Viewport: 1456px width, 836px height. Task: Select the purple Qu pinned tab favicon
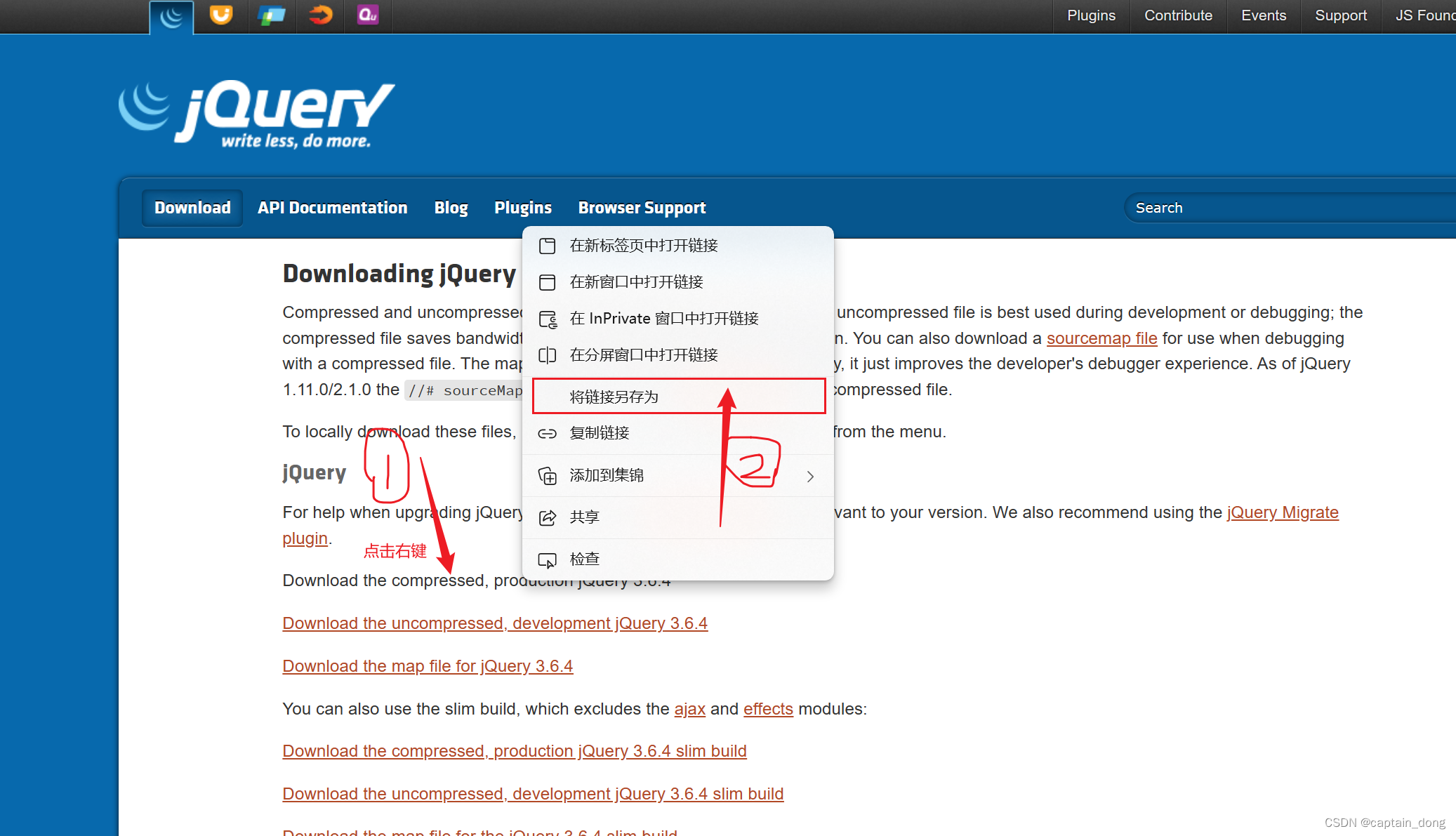[x=366, y=15]
